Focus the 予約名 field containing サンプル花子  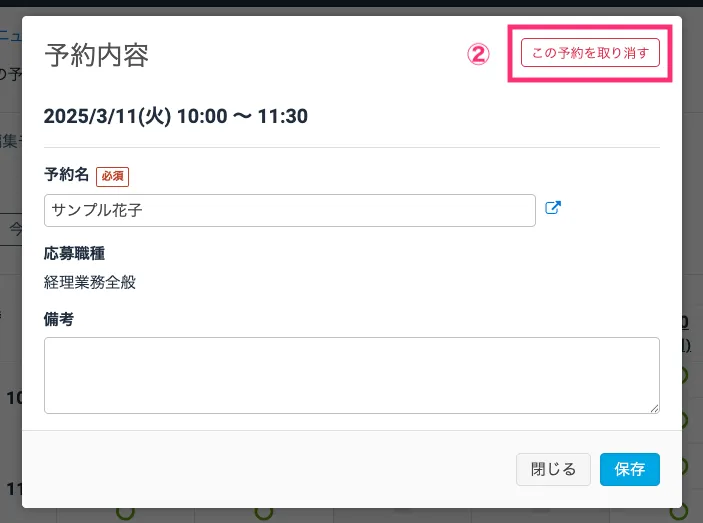[290, 210]
